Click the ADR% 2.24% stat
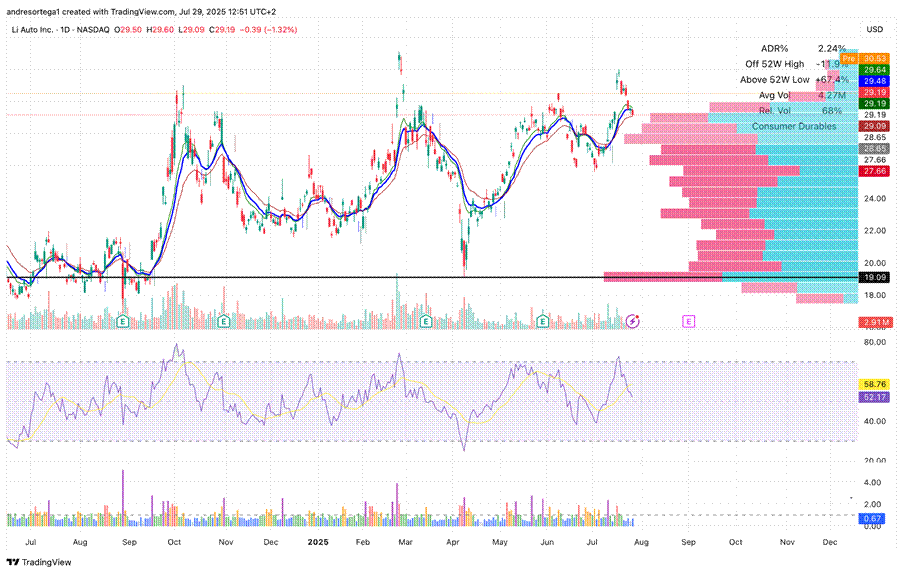 point(803,49)
